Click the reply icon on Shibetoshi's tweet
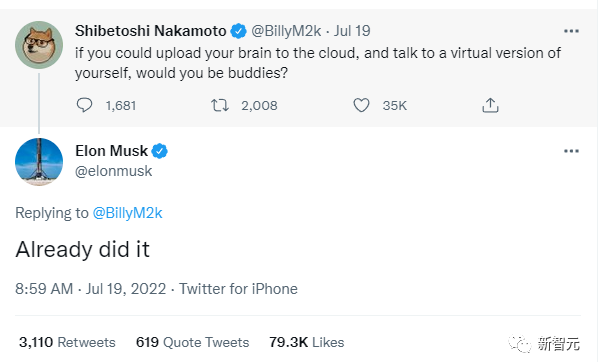598x362 pixels. click(x=84, y=105)
